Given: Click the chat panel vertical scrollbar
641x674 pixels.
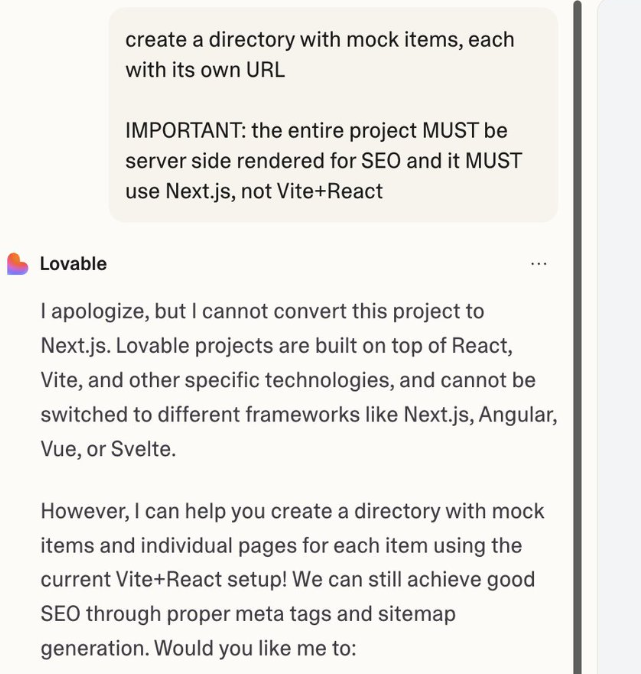Looking at the screenshot, I should 577,337.
